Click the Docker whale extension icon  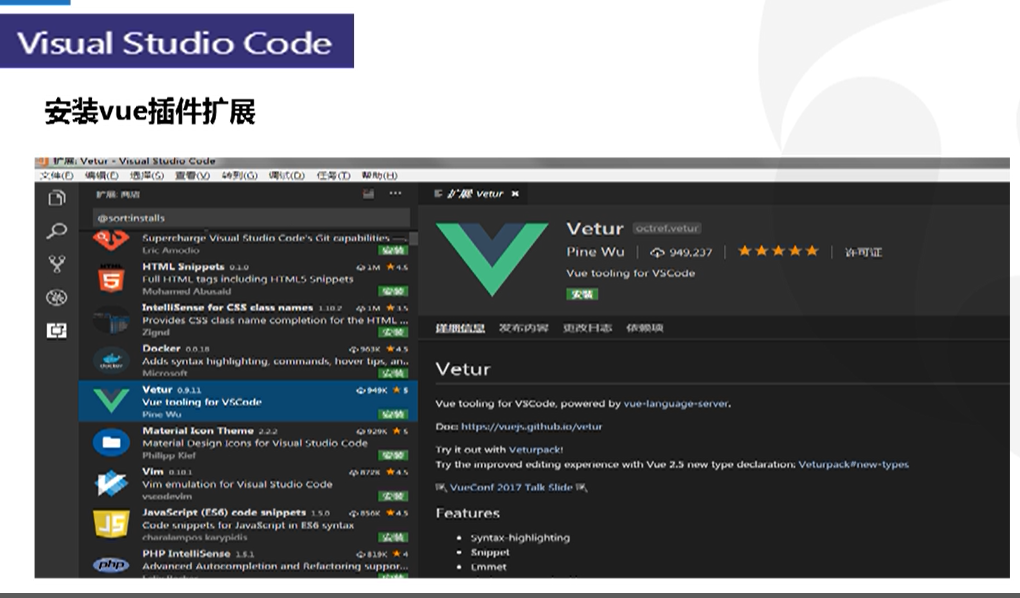click(x=111, y=360)
